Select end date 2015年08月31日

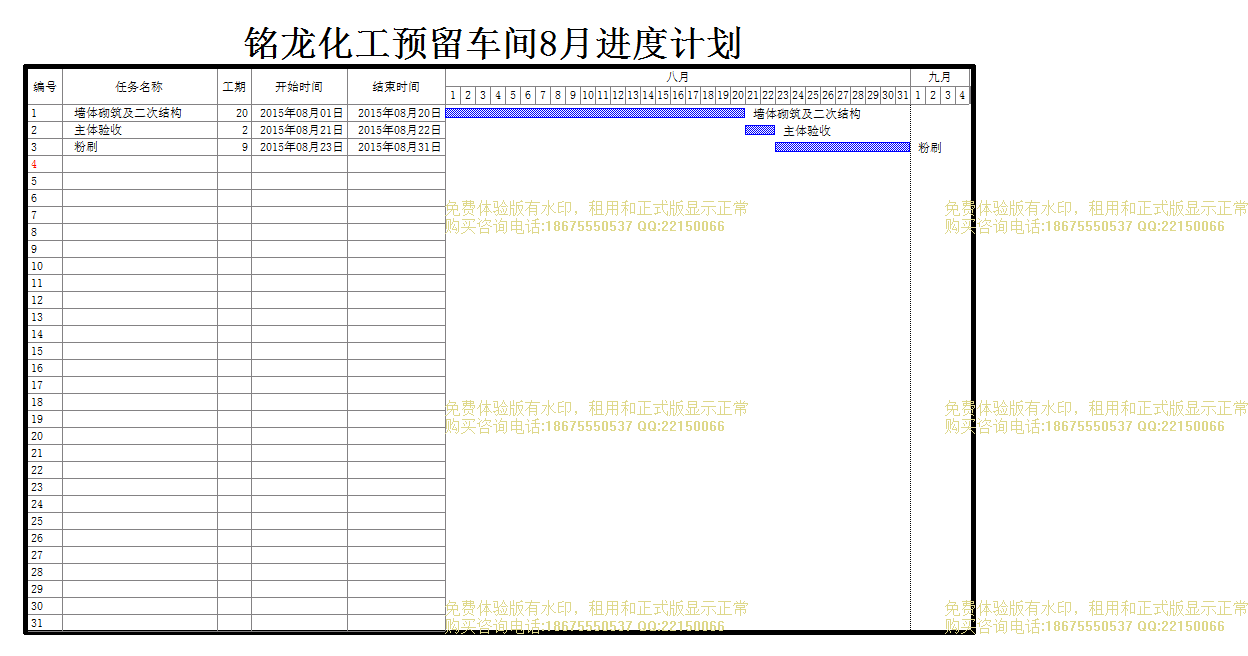tap(396, 147)
